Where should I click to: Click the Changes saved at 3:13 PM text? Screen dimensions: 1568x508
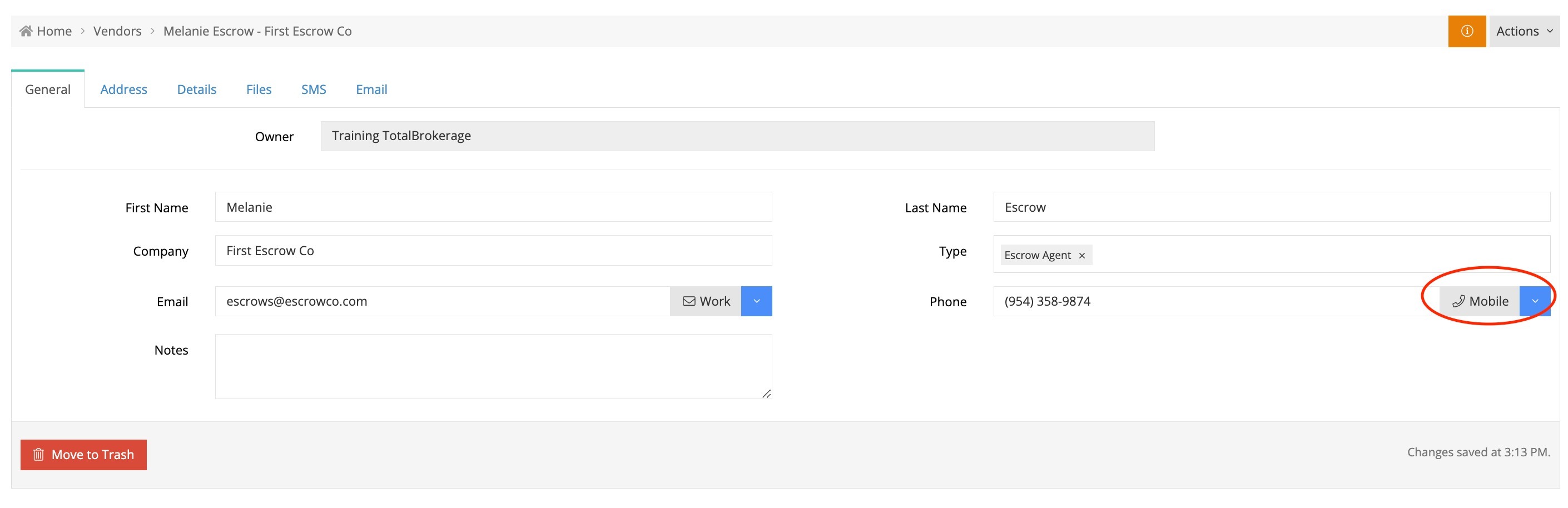[1478, 452]
